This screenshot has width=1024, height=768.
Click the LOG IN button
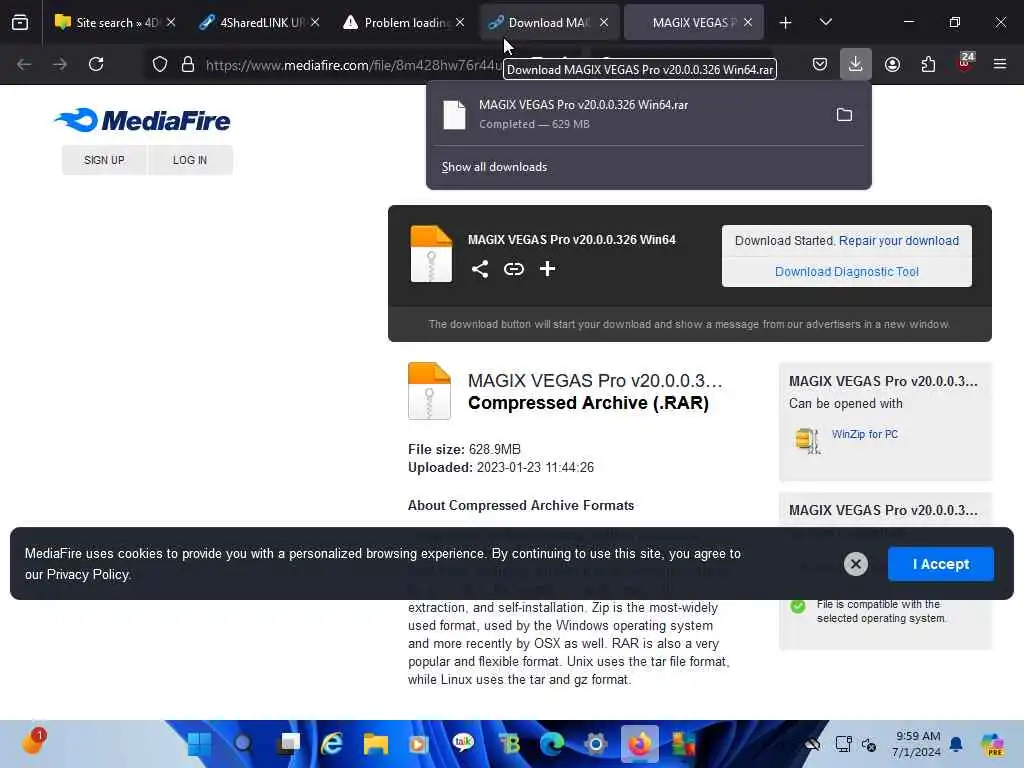(x=190, y=160)
